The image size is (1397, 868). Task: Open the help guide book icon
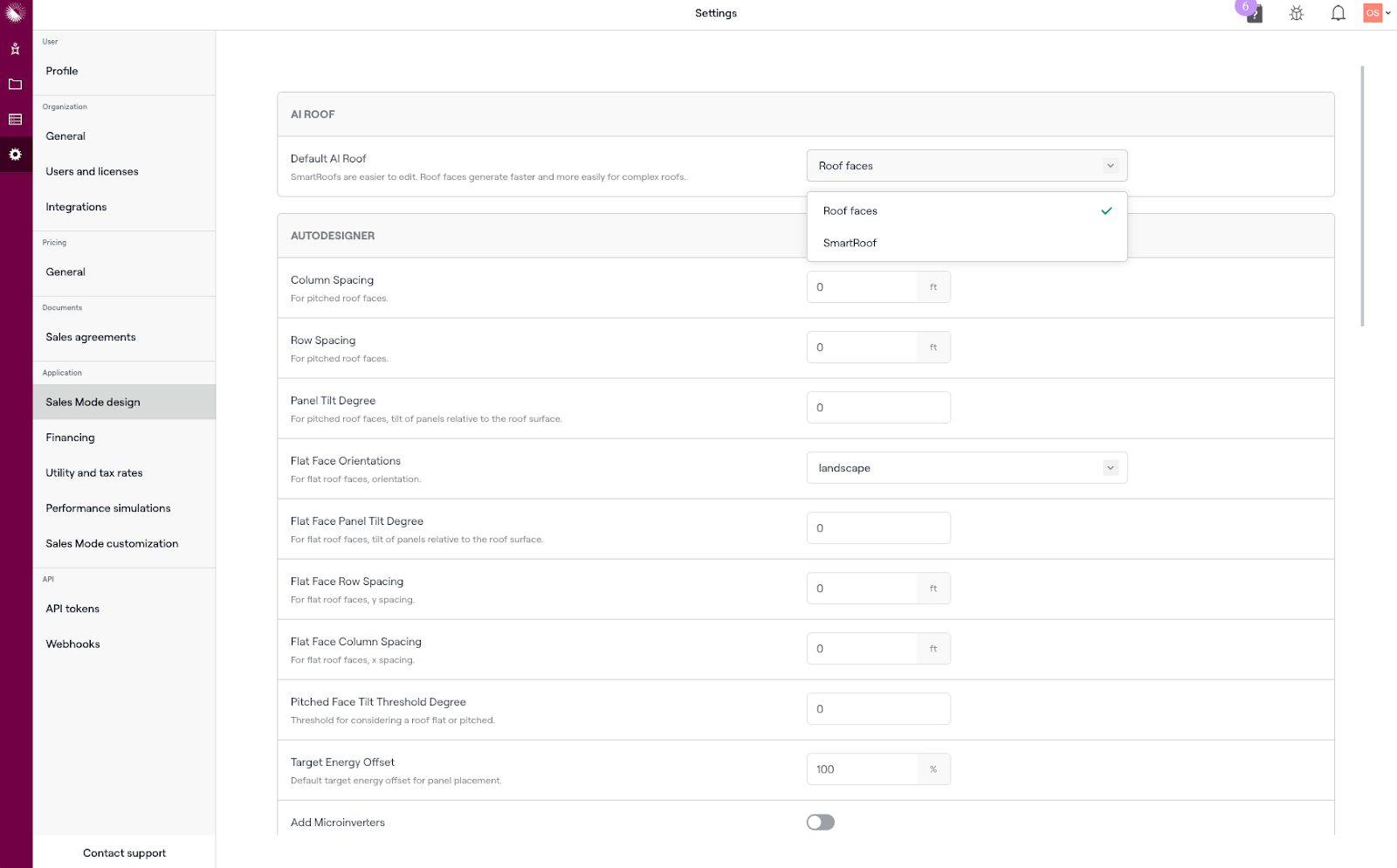pyautogui.click(x=1254, y=14)
